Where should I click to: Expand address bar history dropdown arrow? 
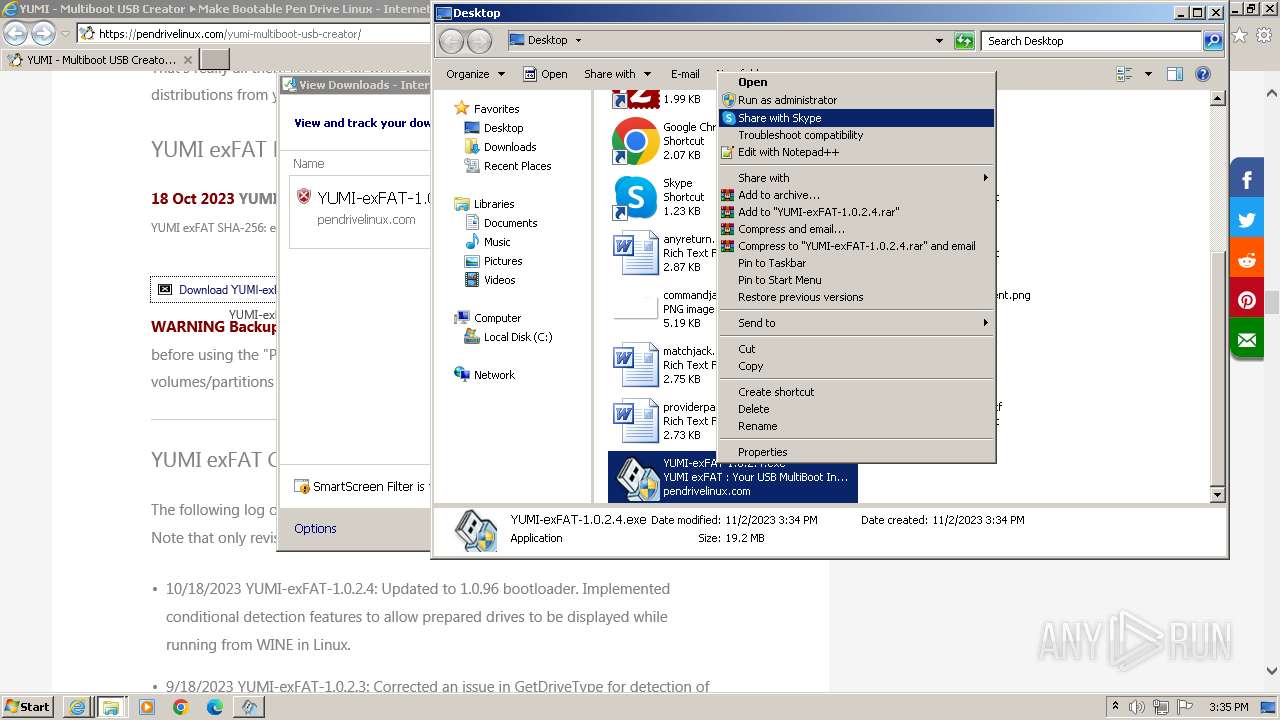pyautogui.click(x=938, y=41)
